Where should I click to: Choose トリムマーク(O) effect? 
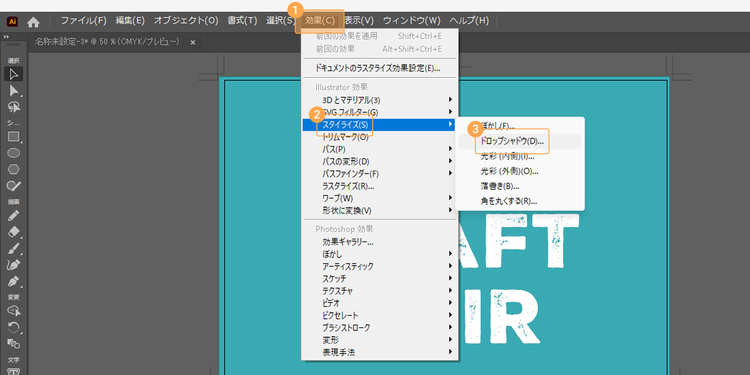[380, 137]
